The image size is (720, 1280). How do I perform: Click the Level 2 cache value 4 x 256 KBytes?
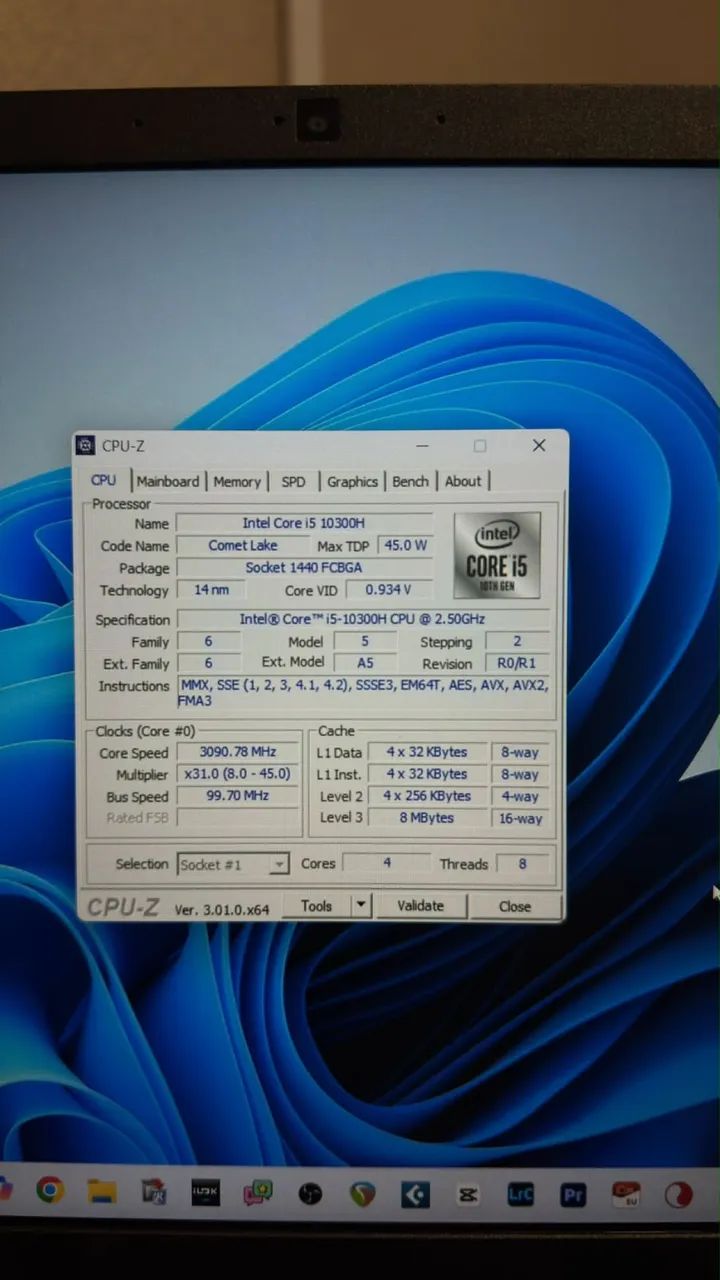[x=426, y=796]
